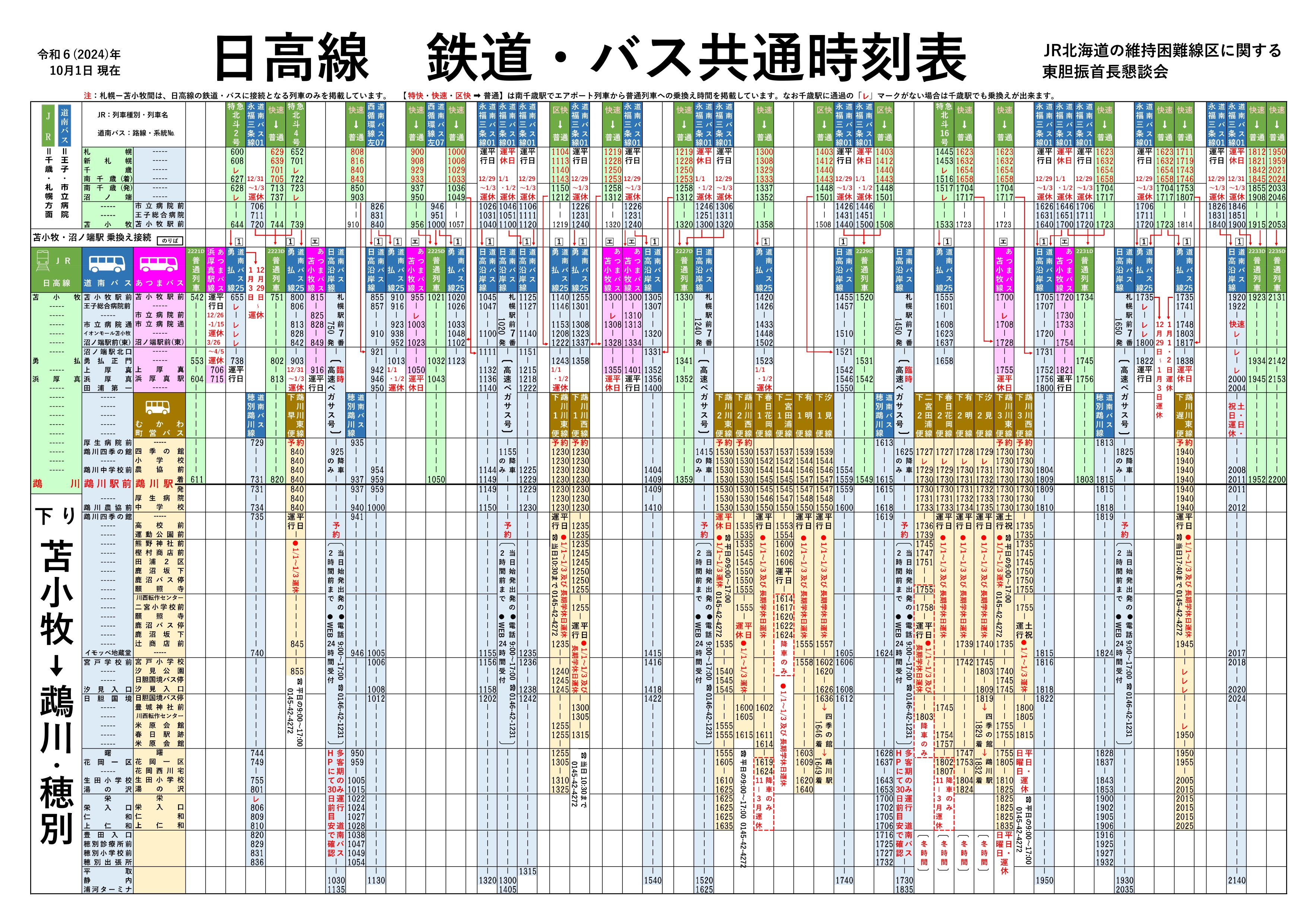The height and width of the screenshot is (924, 1307).
Task: Click the 542 departure time under 2221D
Action: click(x=196, y=297)
